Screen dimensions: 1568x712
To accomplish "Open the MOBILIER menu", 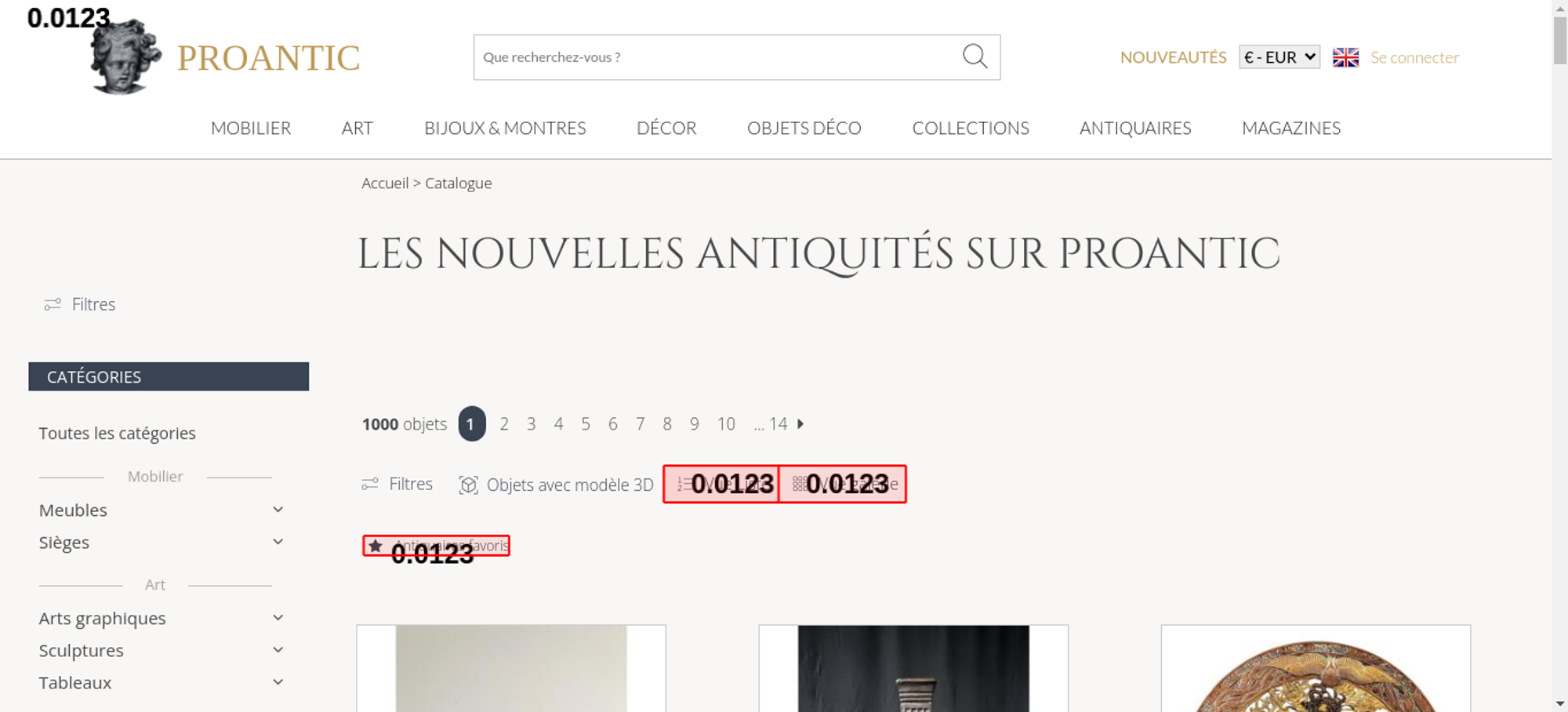I will tap(251, 128).
